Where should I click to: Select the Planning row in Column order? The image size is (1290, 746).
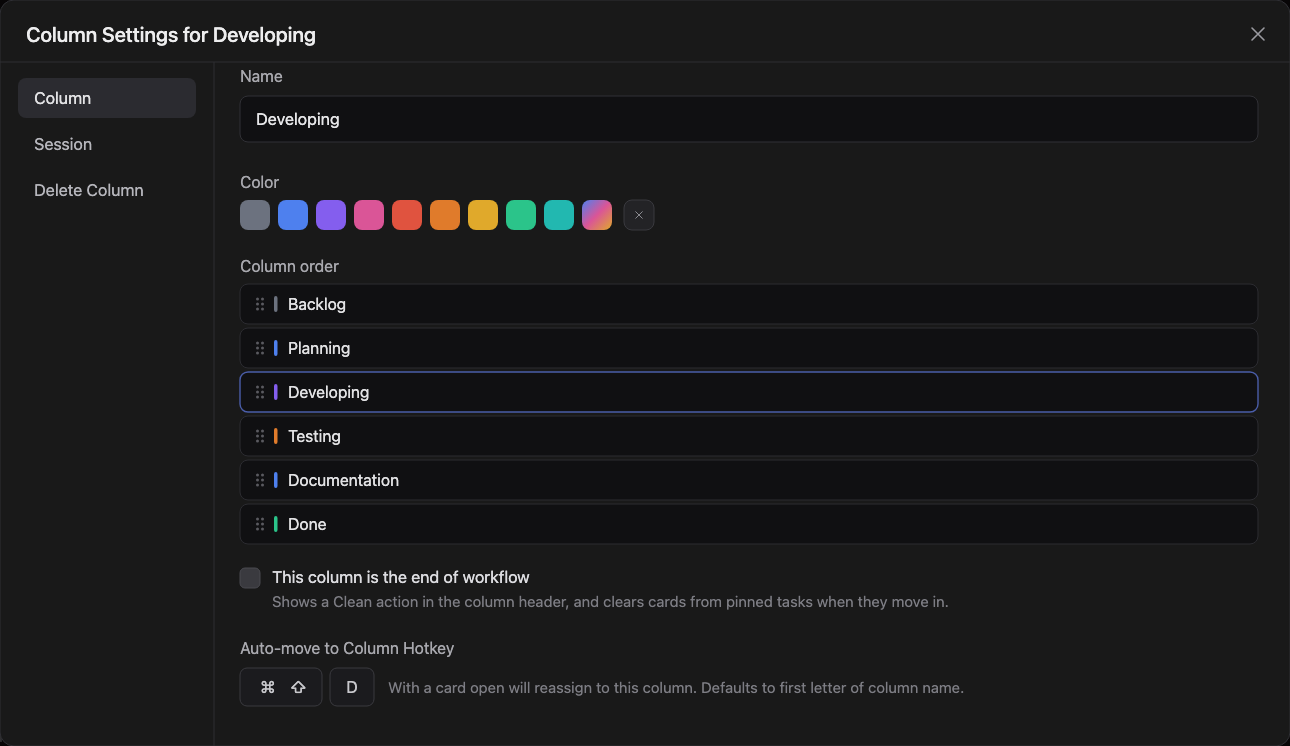pos(749,348)
